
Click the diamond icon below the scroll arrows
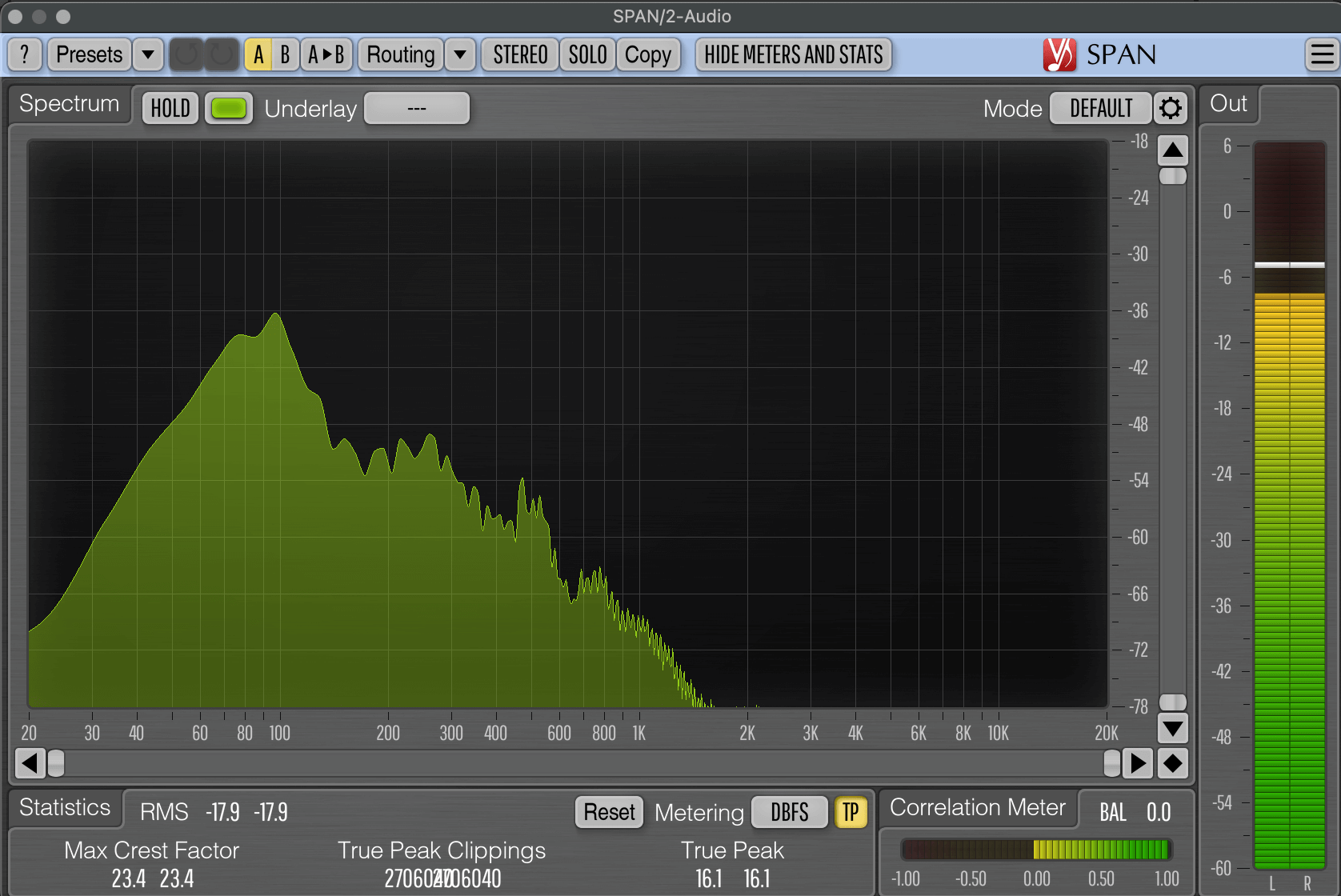pos(1173,764)
